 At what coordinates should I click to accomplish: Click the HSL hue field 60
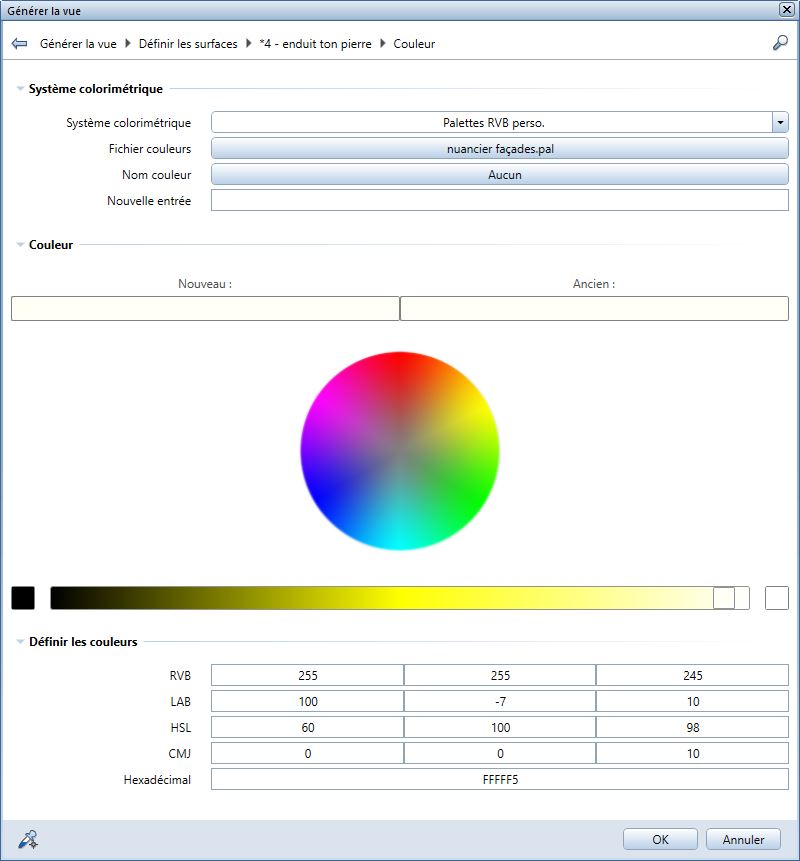pos(307,728)
